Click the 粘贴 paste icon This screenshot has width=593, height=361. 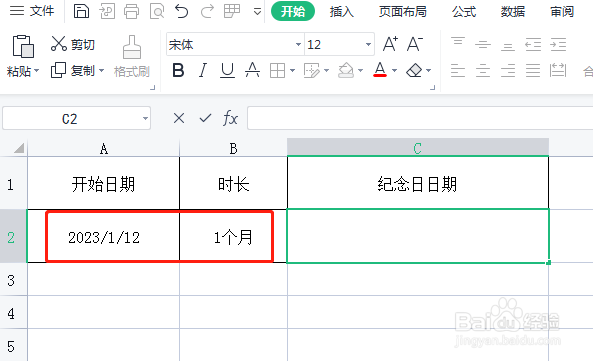(23, 47)
